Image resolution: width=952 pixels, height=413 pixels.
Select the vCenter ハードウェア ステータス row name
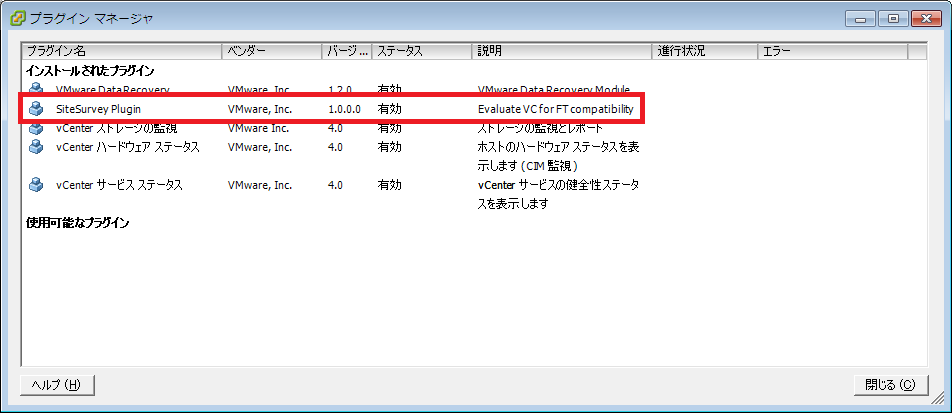pos(128,147)
